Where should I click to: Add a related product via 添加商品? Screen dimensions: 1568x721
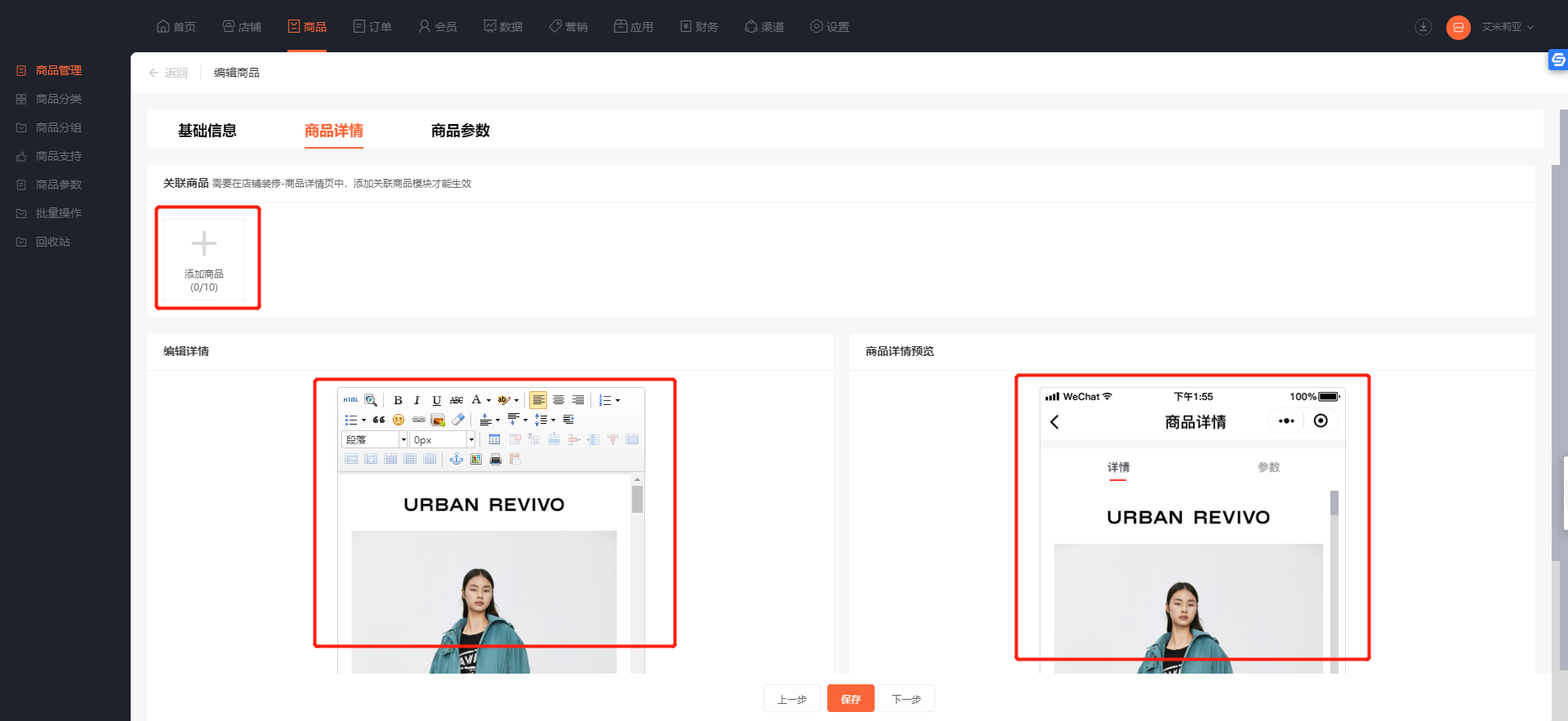point(204,258)
